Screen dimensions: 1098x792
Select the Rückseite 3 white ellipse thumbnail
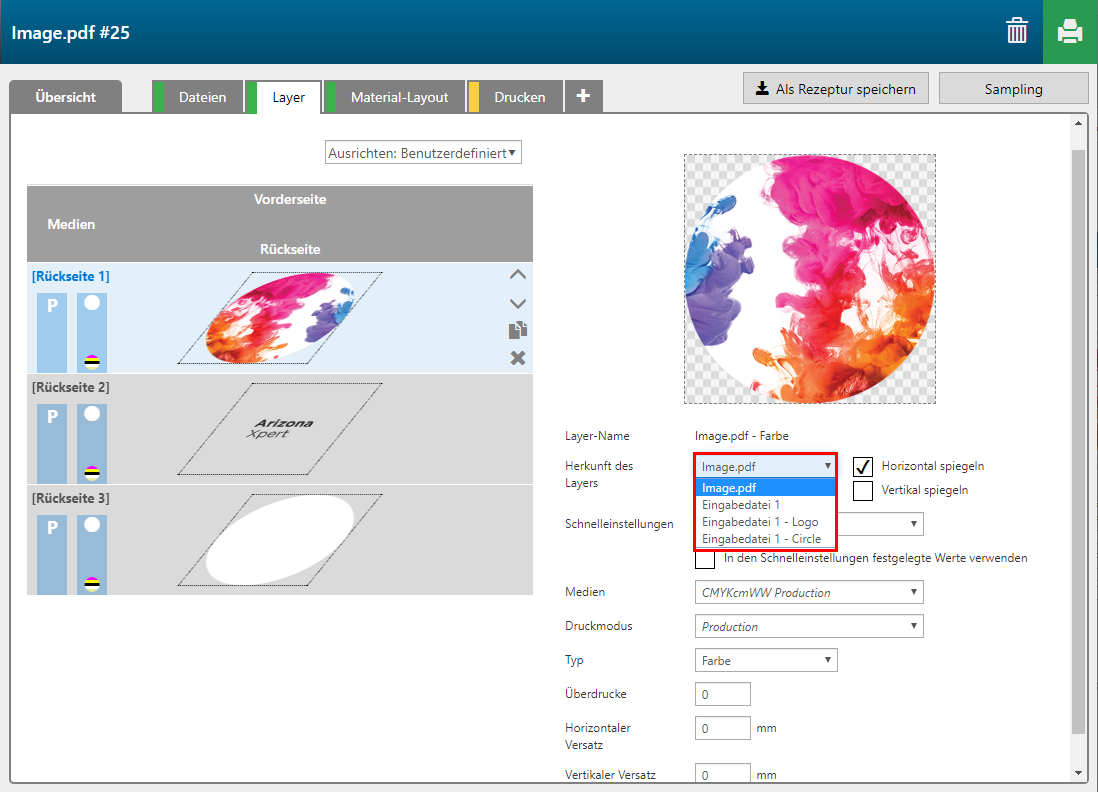280,540
